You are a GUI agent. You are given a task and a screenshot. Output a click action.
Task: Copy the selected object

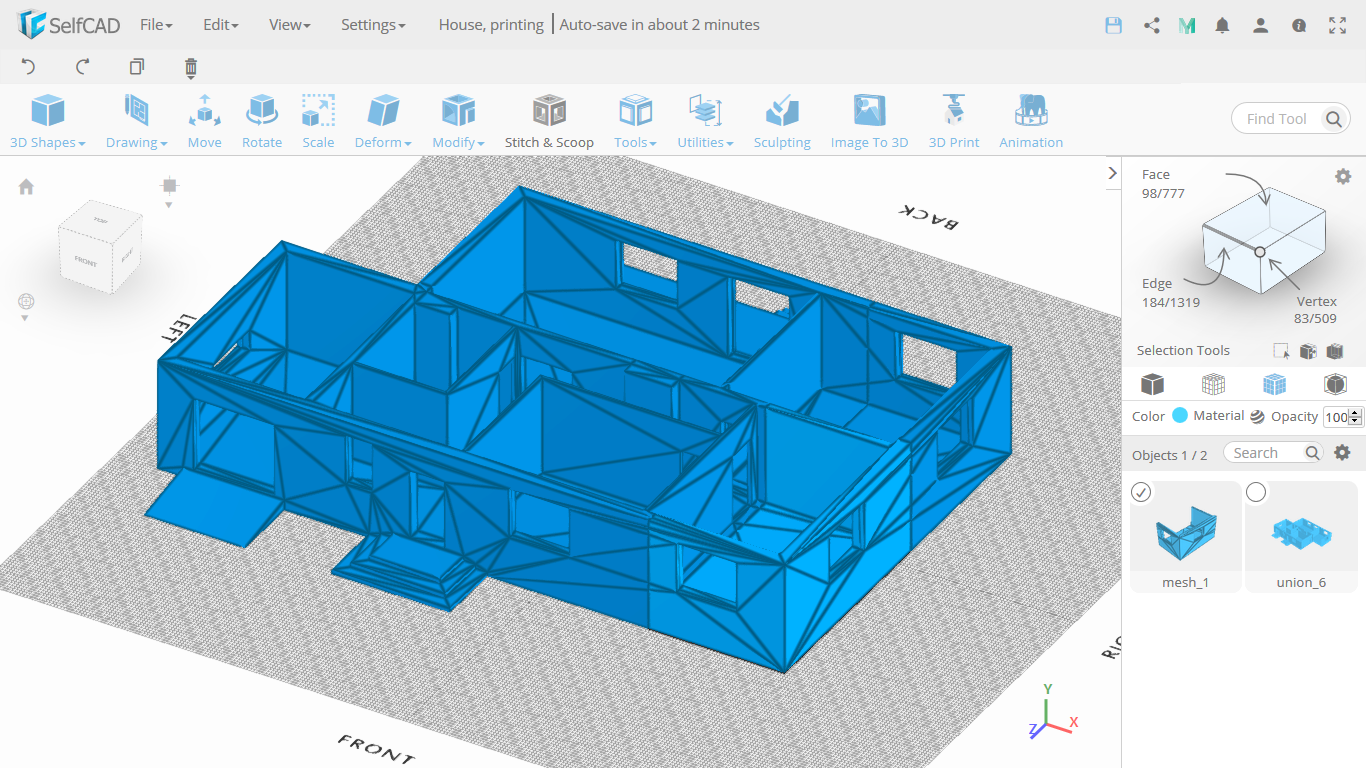coord(137,67)
